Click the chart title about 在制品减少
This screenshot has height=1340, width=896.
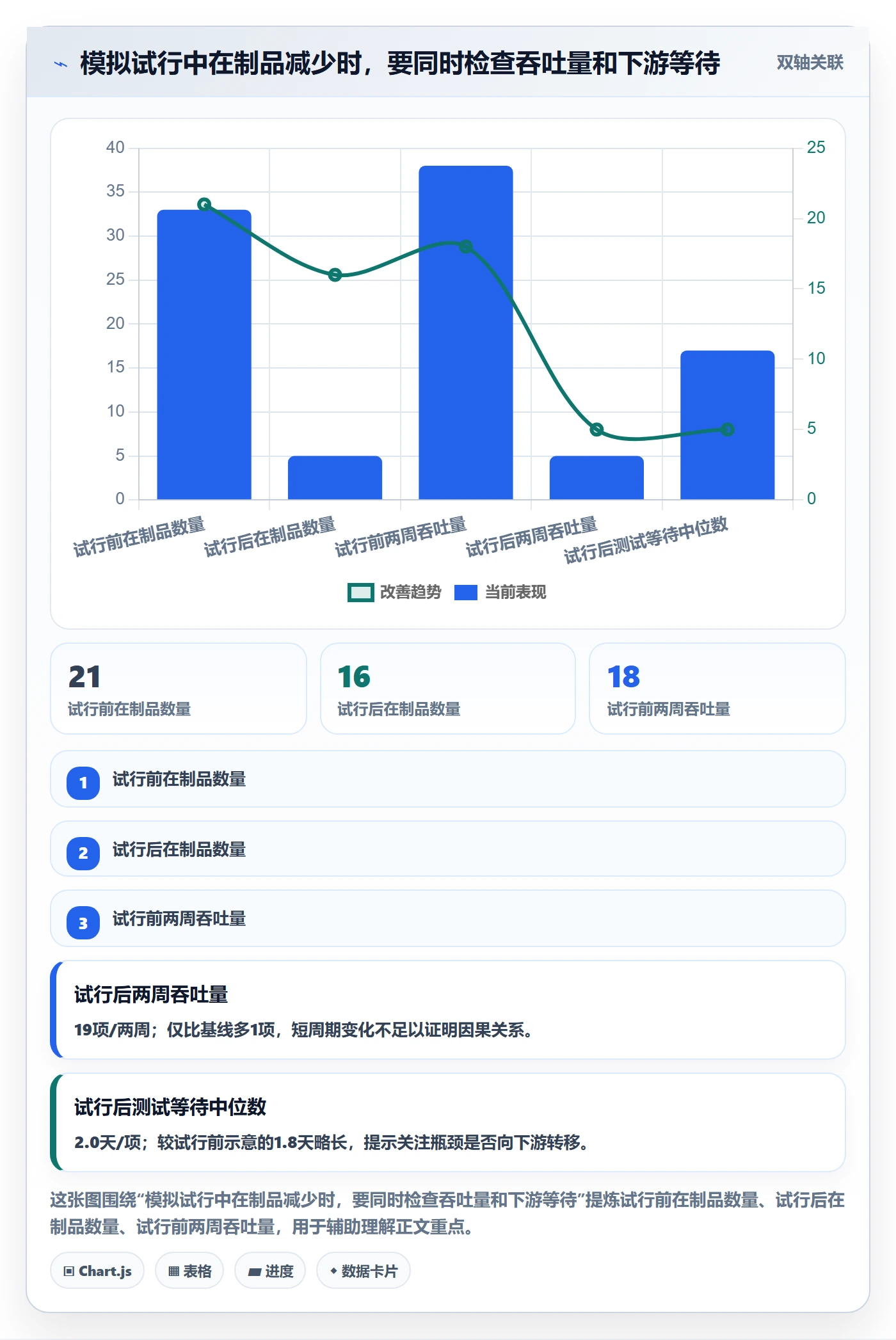(x=400, y=63)
